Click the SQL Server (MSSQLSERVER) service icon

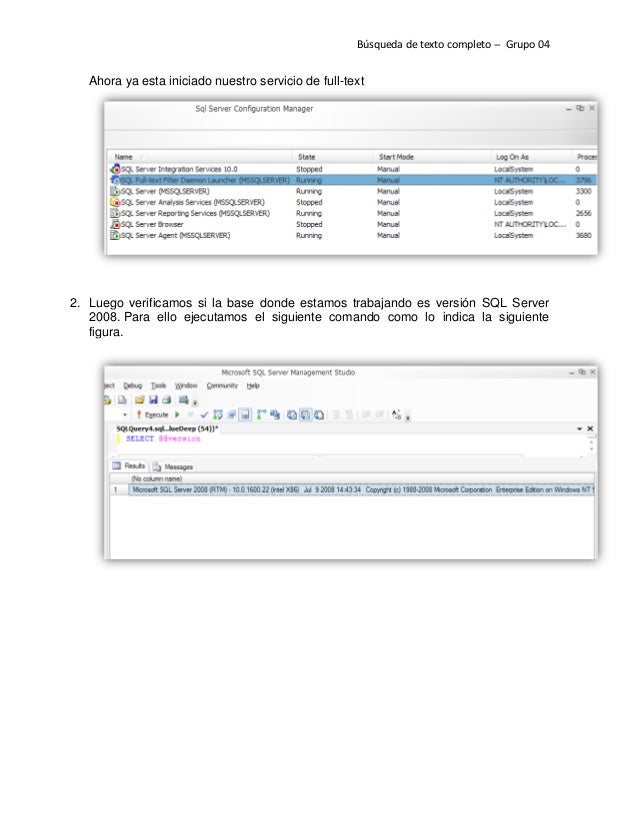click(115, 191)
